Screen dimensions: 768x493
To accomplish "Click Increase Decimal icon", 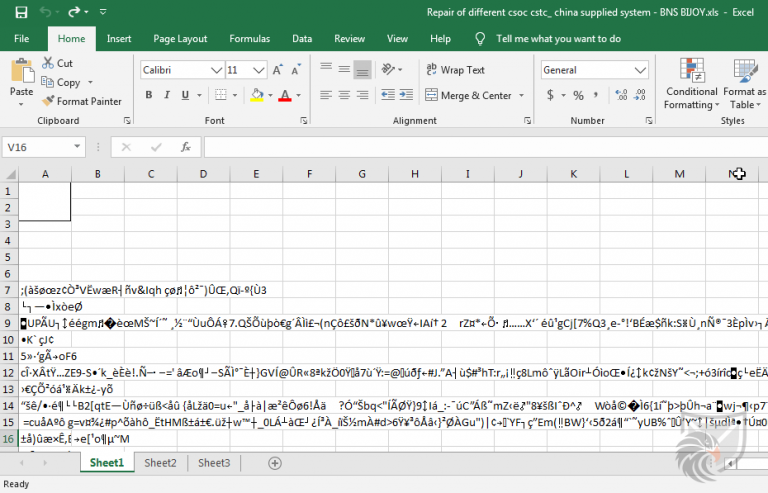I will tap(621, 95).
